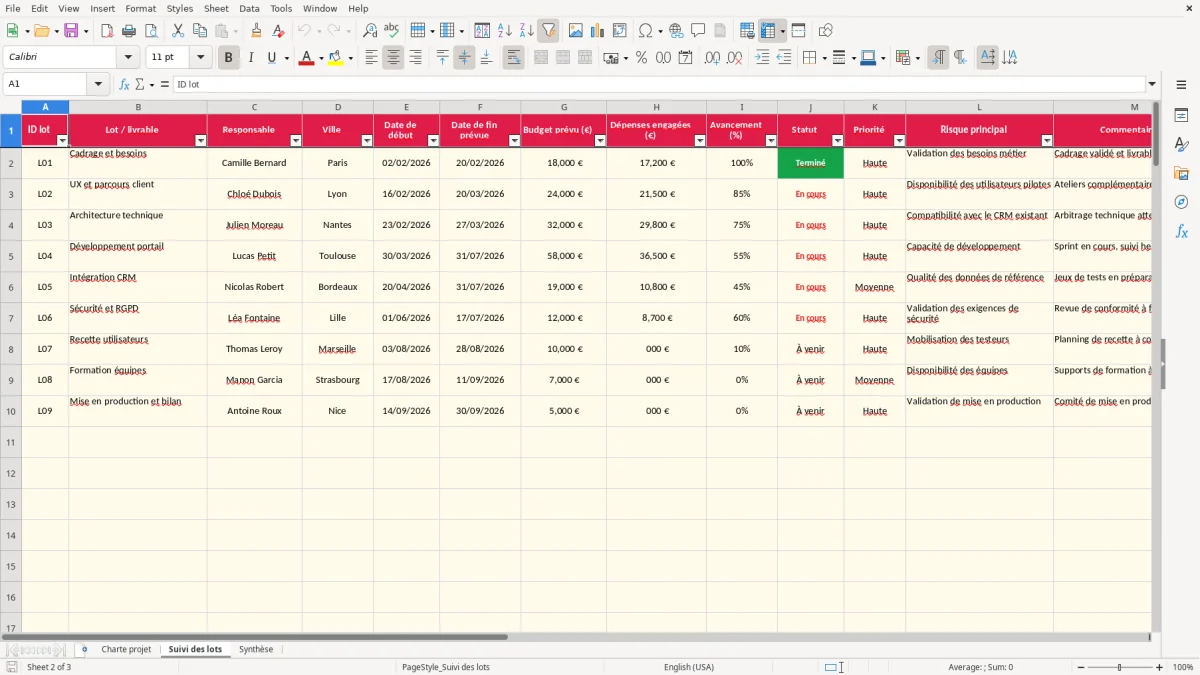Open sidebar Navigator panel
Image resolution: width=1200 pixels, height=675 pixels.
coord(1181,202)
